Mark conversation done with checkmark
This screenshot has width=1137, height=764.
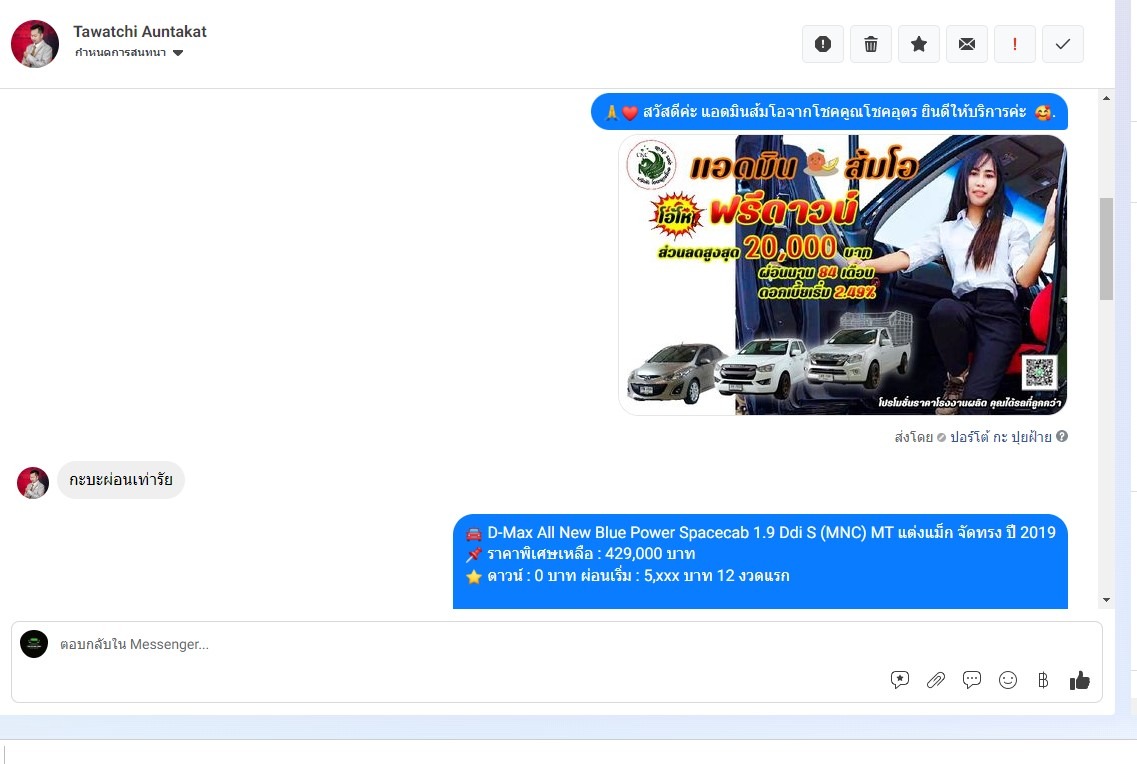(x=1063, y=44)
